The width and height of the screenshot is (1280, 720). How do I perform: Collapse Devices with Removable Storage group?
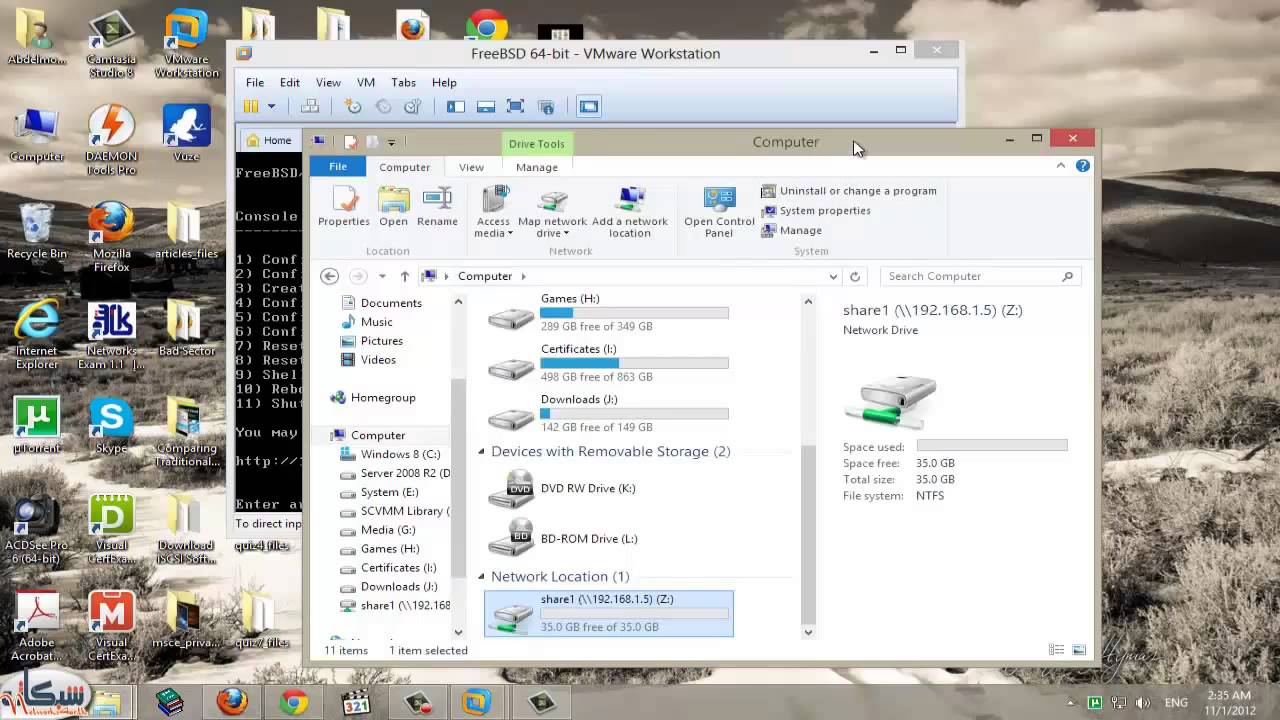(481, 452)
